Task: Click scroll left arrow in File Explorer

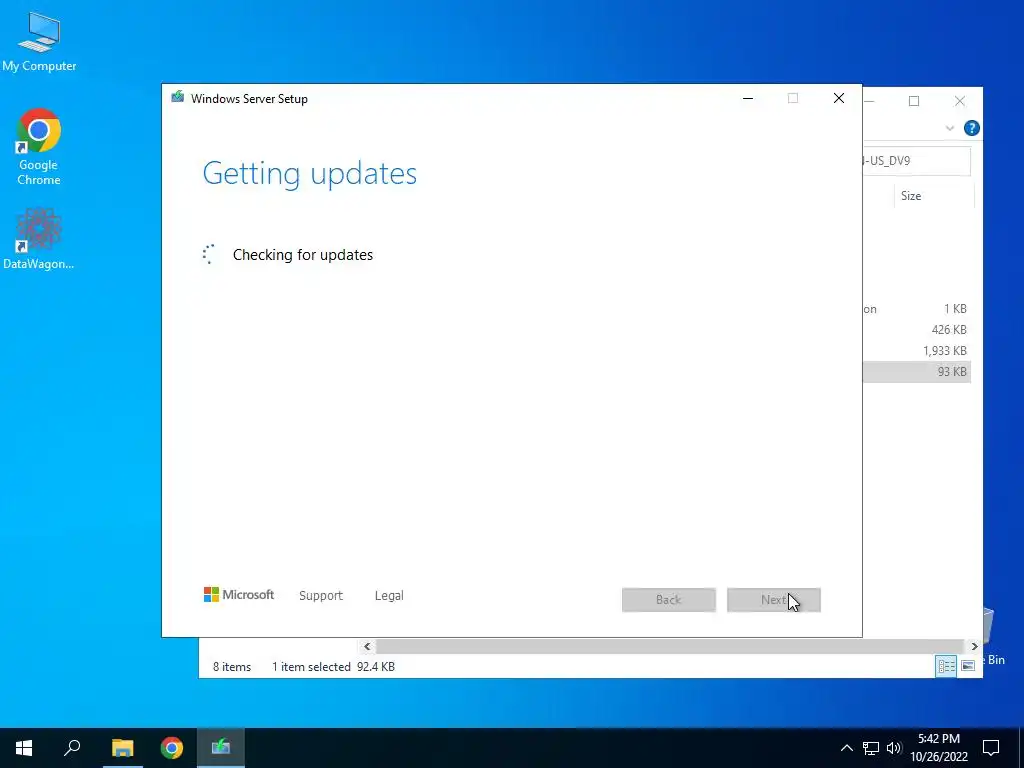Action: [367, 647]
